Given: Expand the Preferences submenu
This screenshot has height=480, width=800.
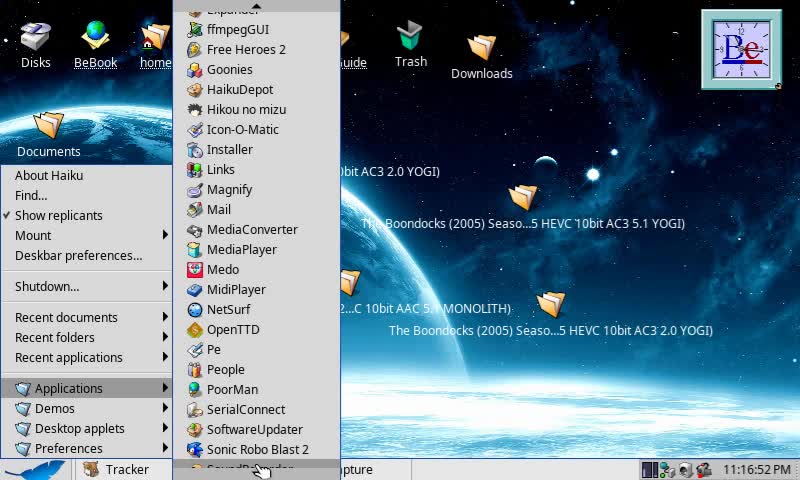Looking at the screenshot, I should click(86, 448).
